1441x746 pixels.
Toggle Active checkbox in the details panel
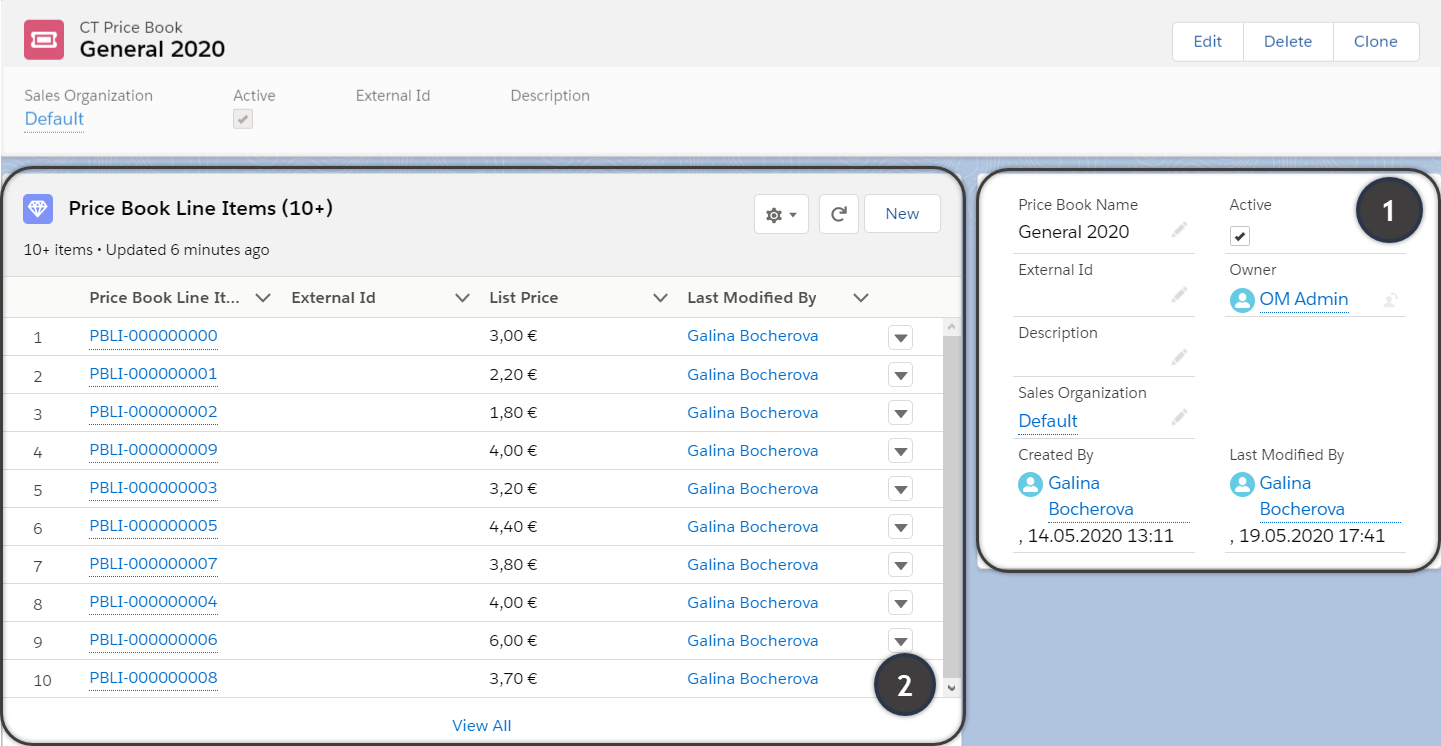pos(1240,237)
